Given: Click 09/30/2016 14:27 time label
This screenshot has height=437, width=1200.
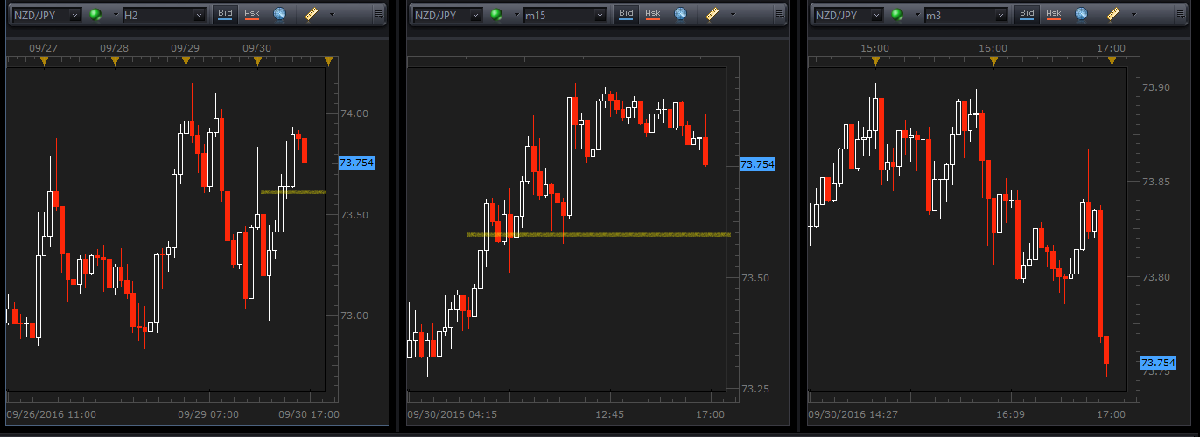Looking at the screenshot, I should pos(851,414).
